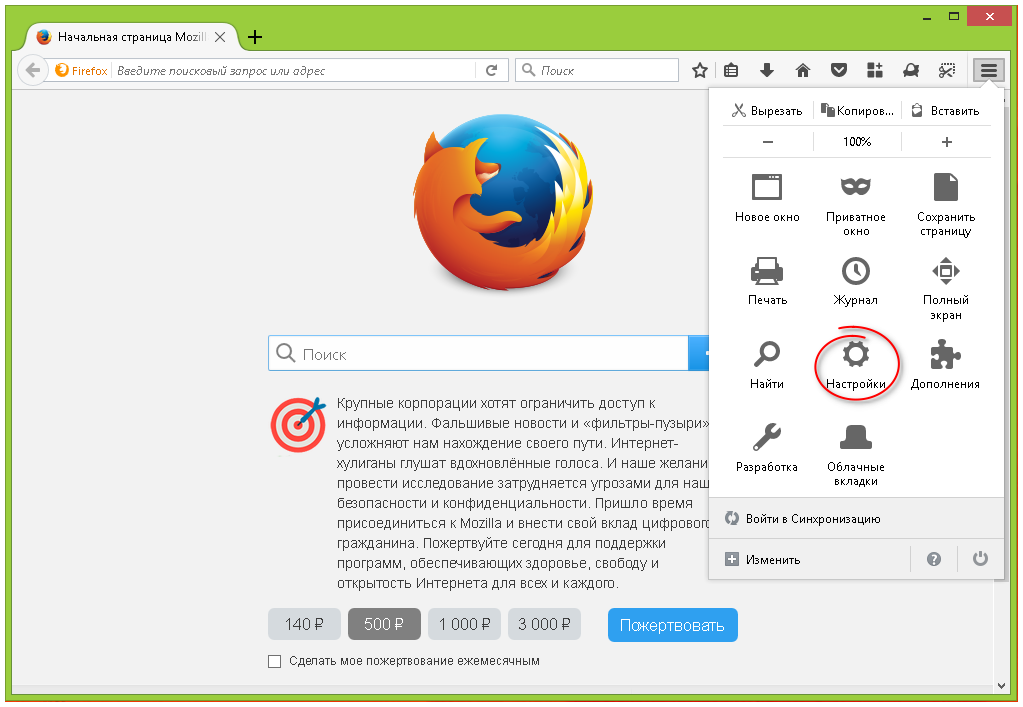The height and width of the screenshot is (707, 1023).
Task: Zoom out with the minus button
Action: coord(768,142)
